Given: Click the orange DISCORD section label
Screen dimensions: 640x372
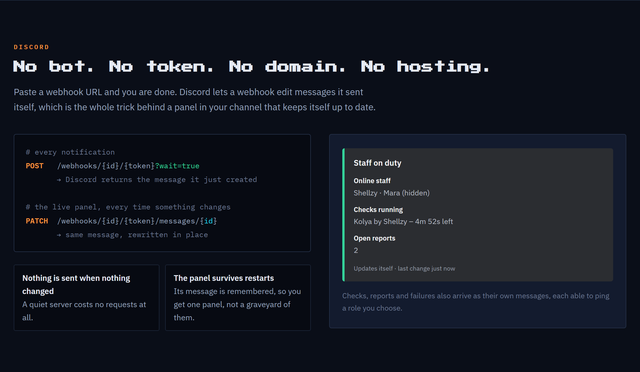Looking at the screenshot, I should tap(31, 47).
